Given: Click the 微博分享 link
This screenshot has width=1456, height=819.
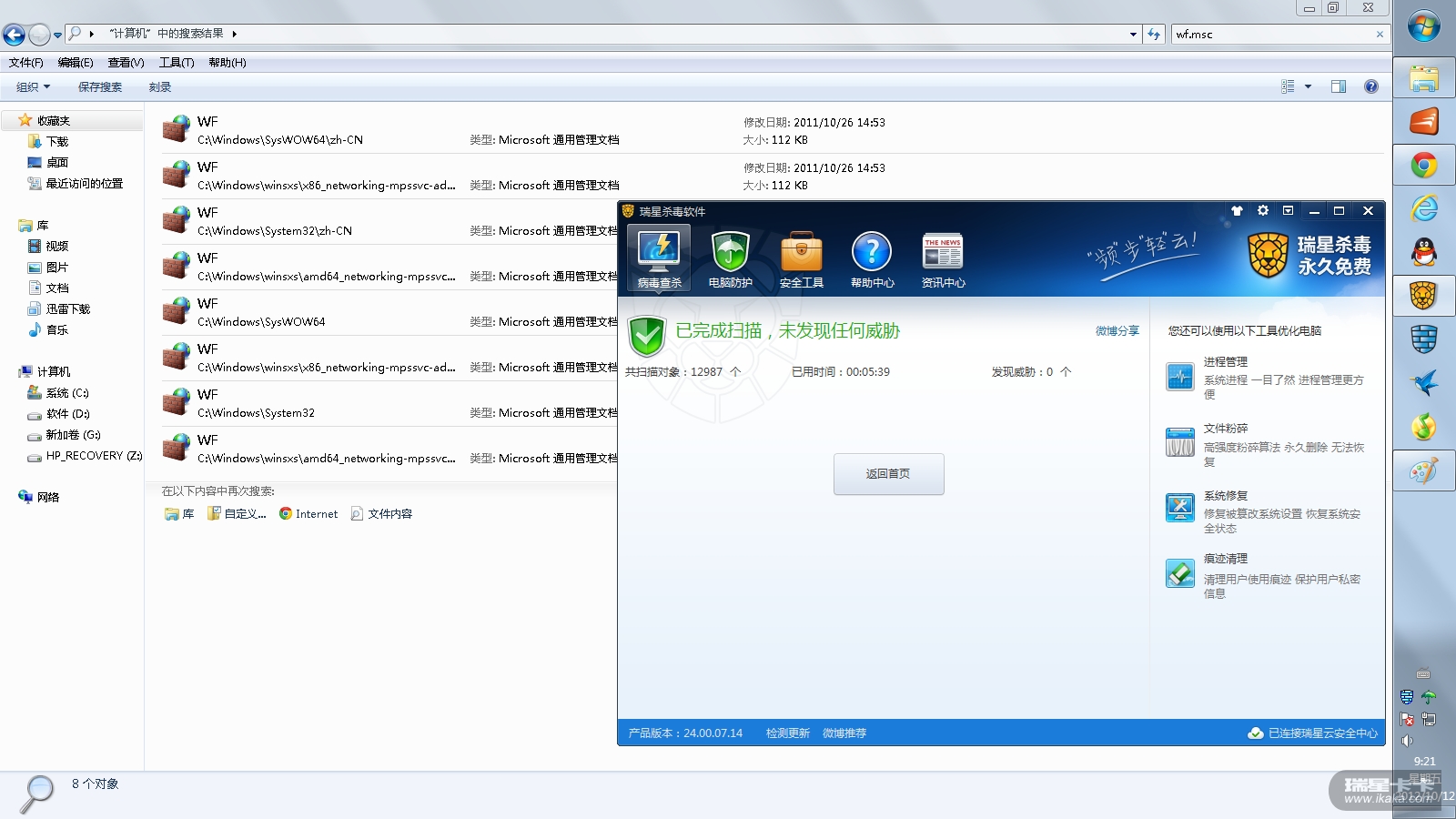Looking at the screenshot, I should (x=1117, y=331).
